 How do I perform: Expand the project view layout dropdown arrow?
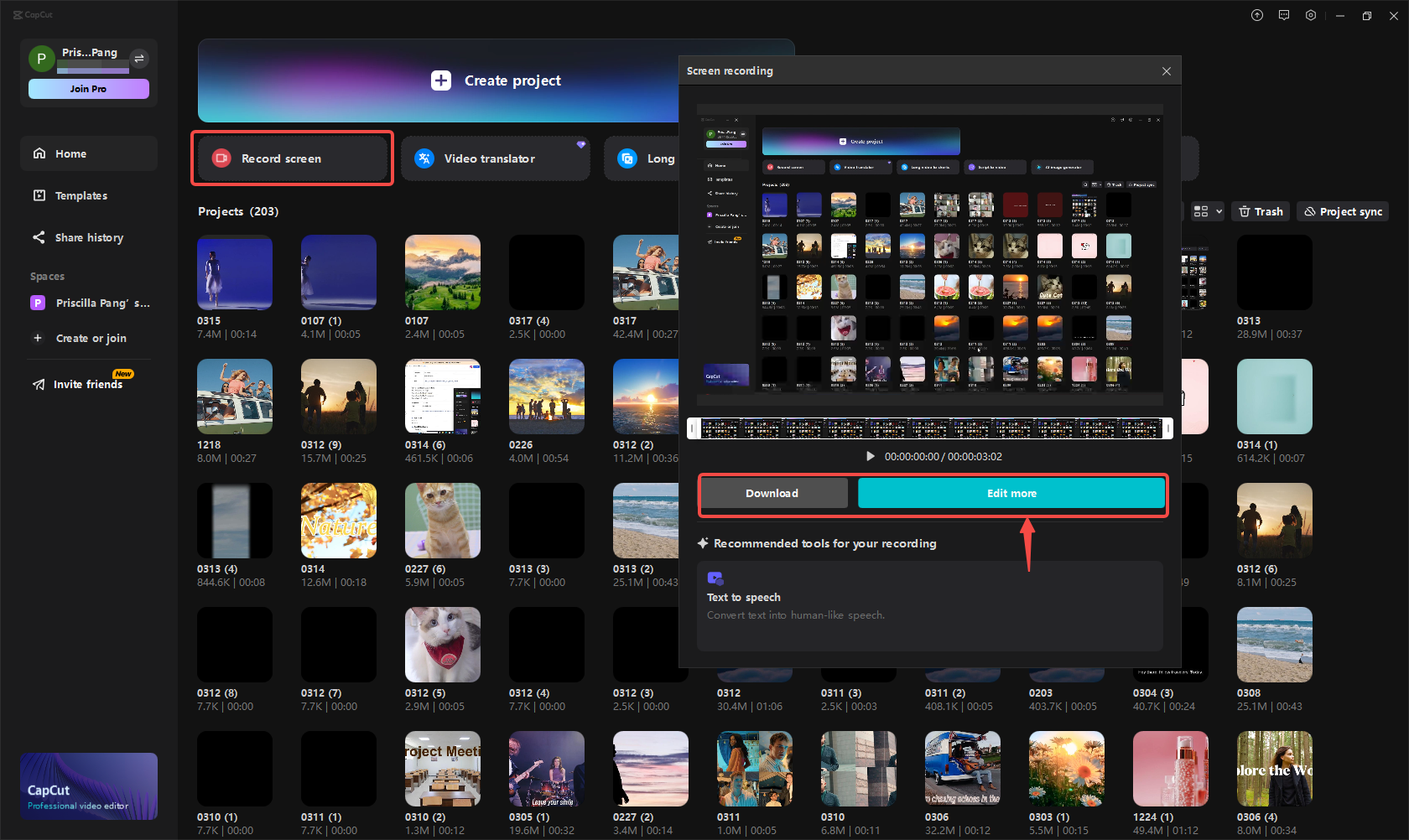click(1219, 211)
